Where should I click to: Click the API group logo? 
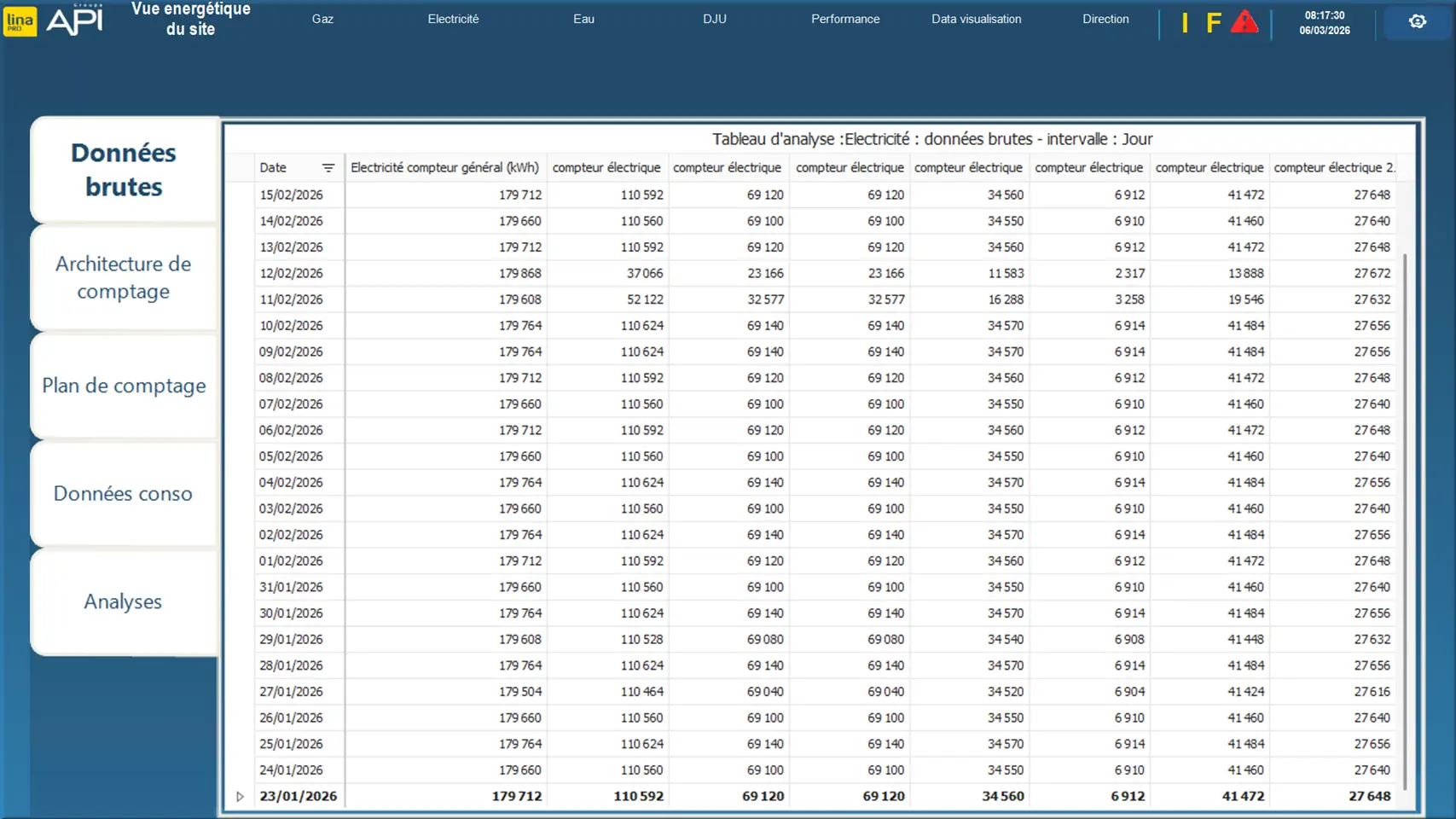(x=75, y=20)
